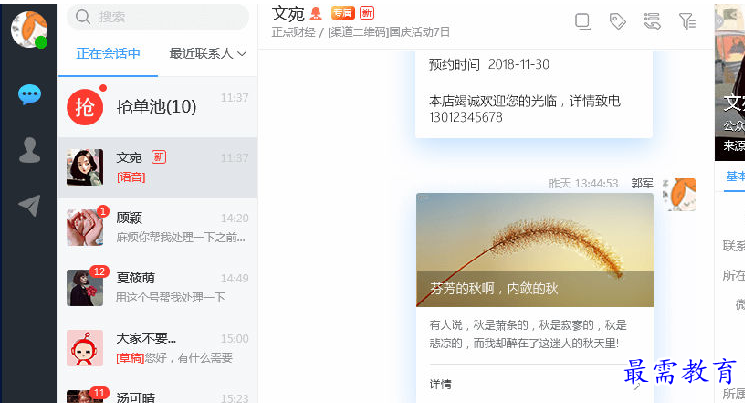
Task: Click the [草稿] draft label
Action: click(130, 358)
